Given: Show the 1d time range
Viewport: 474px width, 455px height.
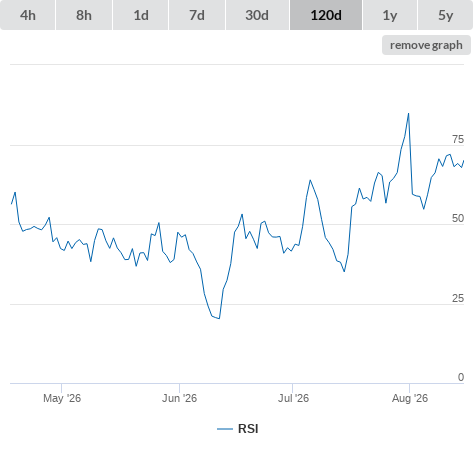Looking at the screenshot, I should click(x=141, y=15).
